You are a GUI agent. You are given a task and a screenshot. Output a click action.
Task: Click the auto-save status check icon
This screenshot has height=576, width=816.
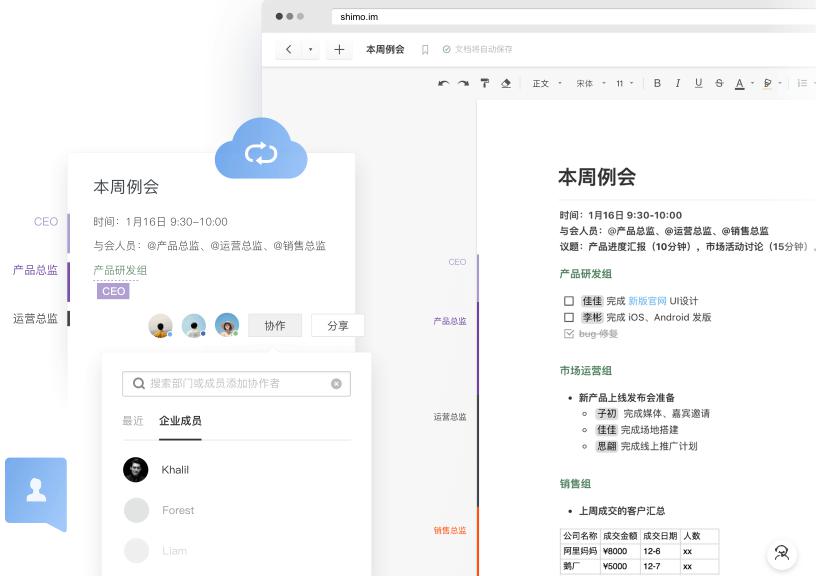(x=446, y=49)
